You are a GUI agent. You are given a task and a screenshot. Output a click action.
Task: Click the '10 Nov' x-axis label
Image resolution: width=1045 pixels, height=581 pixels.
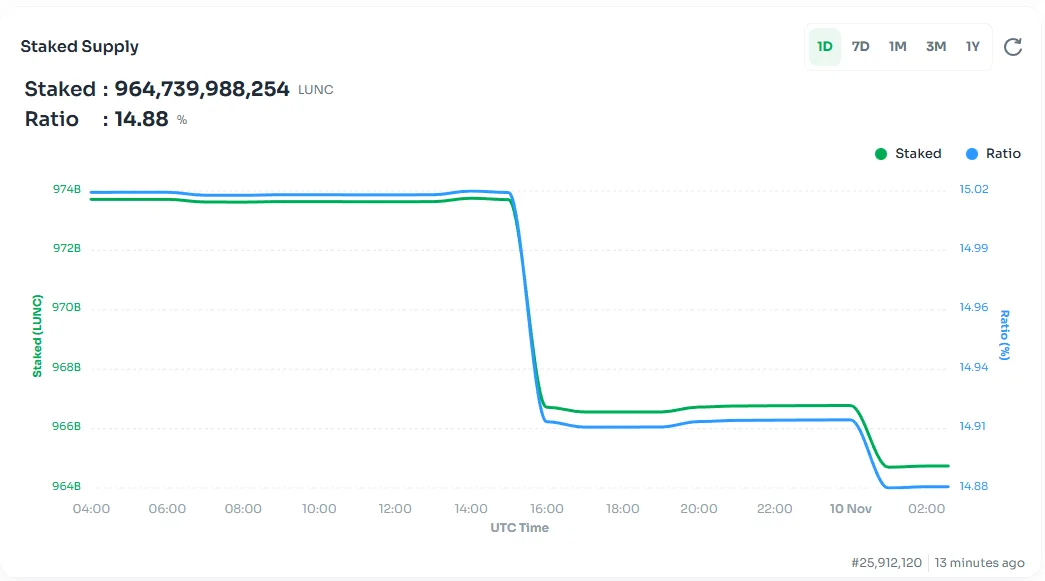pyautogui.click(x=850, y=508)
